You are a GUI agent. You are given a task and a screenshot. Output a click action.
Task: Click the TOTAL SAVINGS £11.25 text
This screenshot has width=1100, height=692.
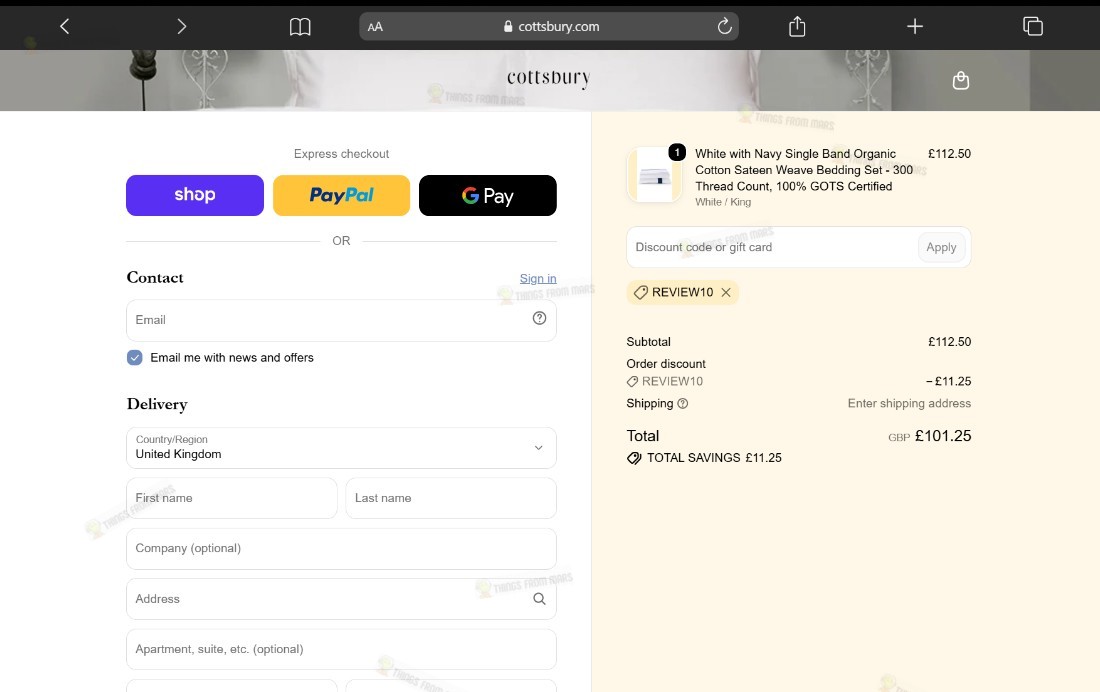(713, 458)
